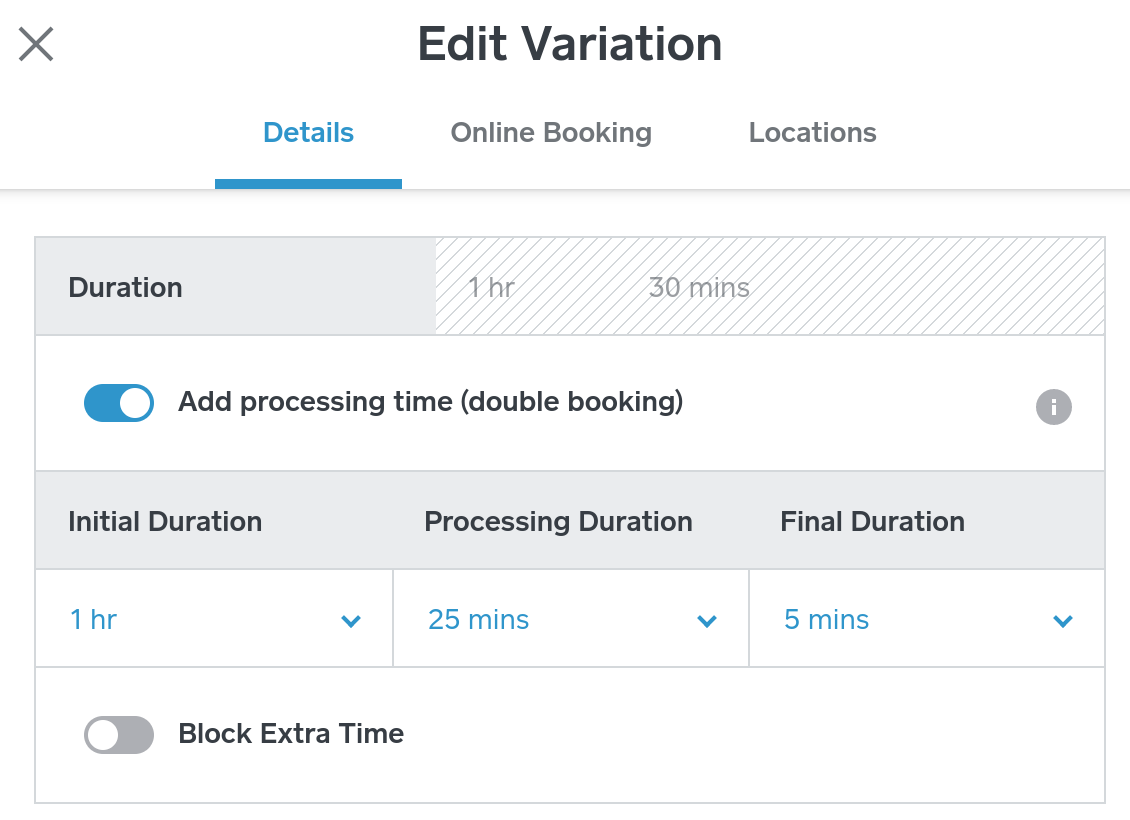Image resolution: width=1130 pixels, height=820 pixels.
Task: Click the Edit Variation title heading
Action: (x=569, y=45)
